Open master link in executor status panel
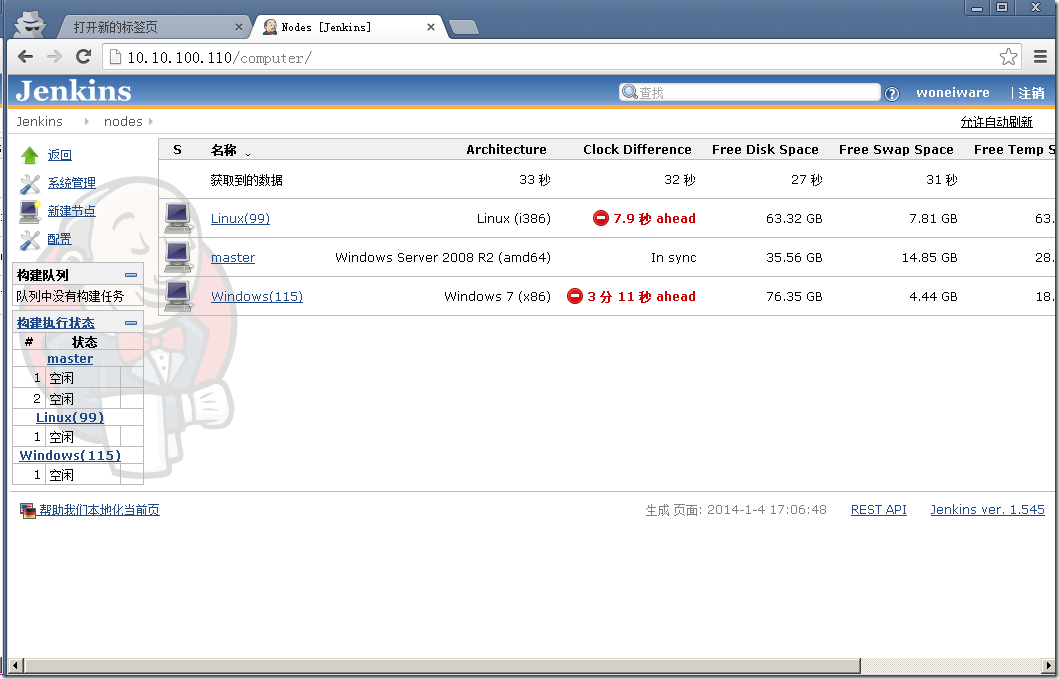The image size is (1059, 679). (70, 359)
